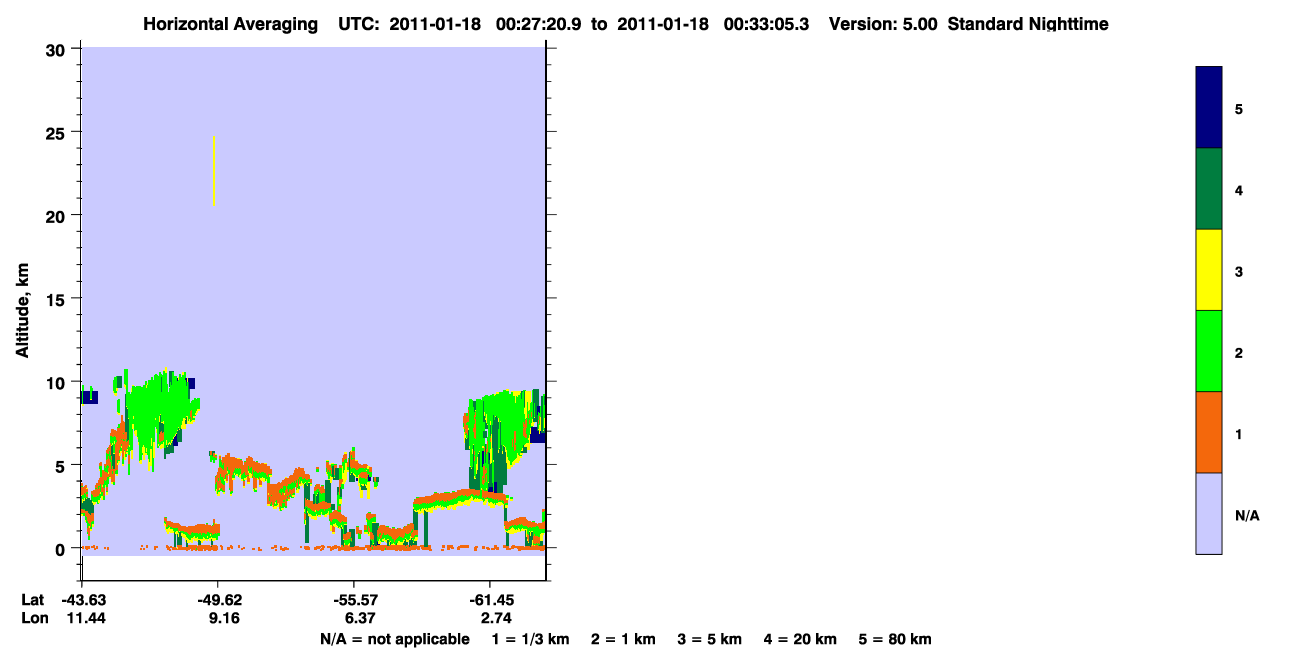Viewport: 1300px width, 667px height.
Task: Click the latitude value '-43.63'
Action: pos(85,599)
